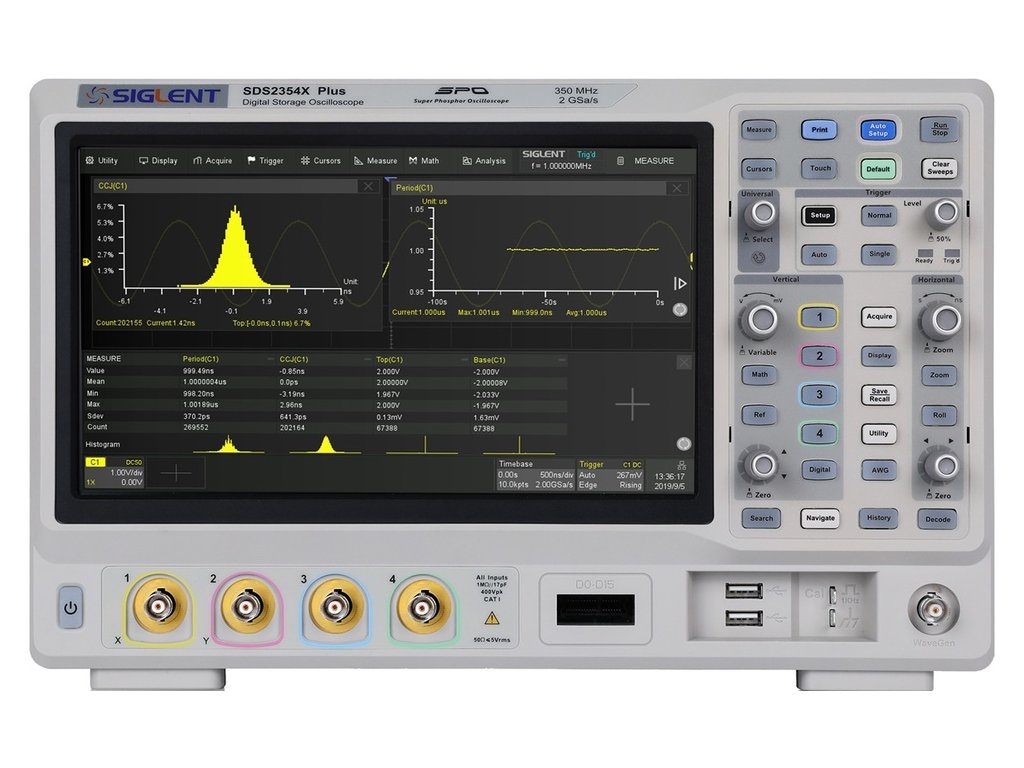Viewport: 1024px width, 768px height.
Task: Add a measurement using the large plus icon
Action: pyautogui.click(x=632, y=404)
